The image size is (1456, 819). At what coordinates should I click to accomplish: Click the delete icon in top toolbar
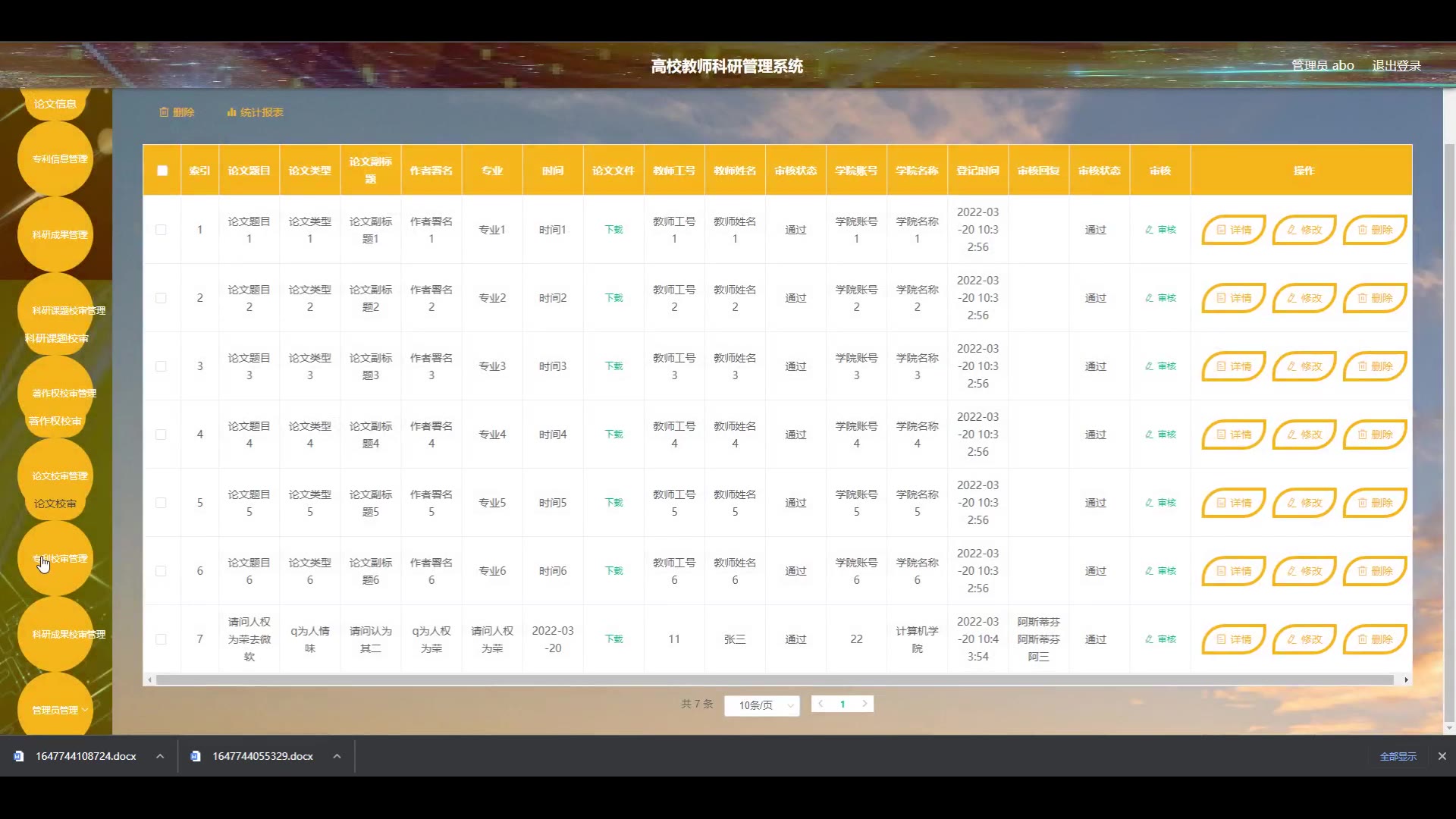pos(176,112)
